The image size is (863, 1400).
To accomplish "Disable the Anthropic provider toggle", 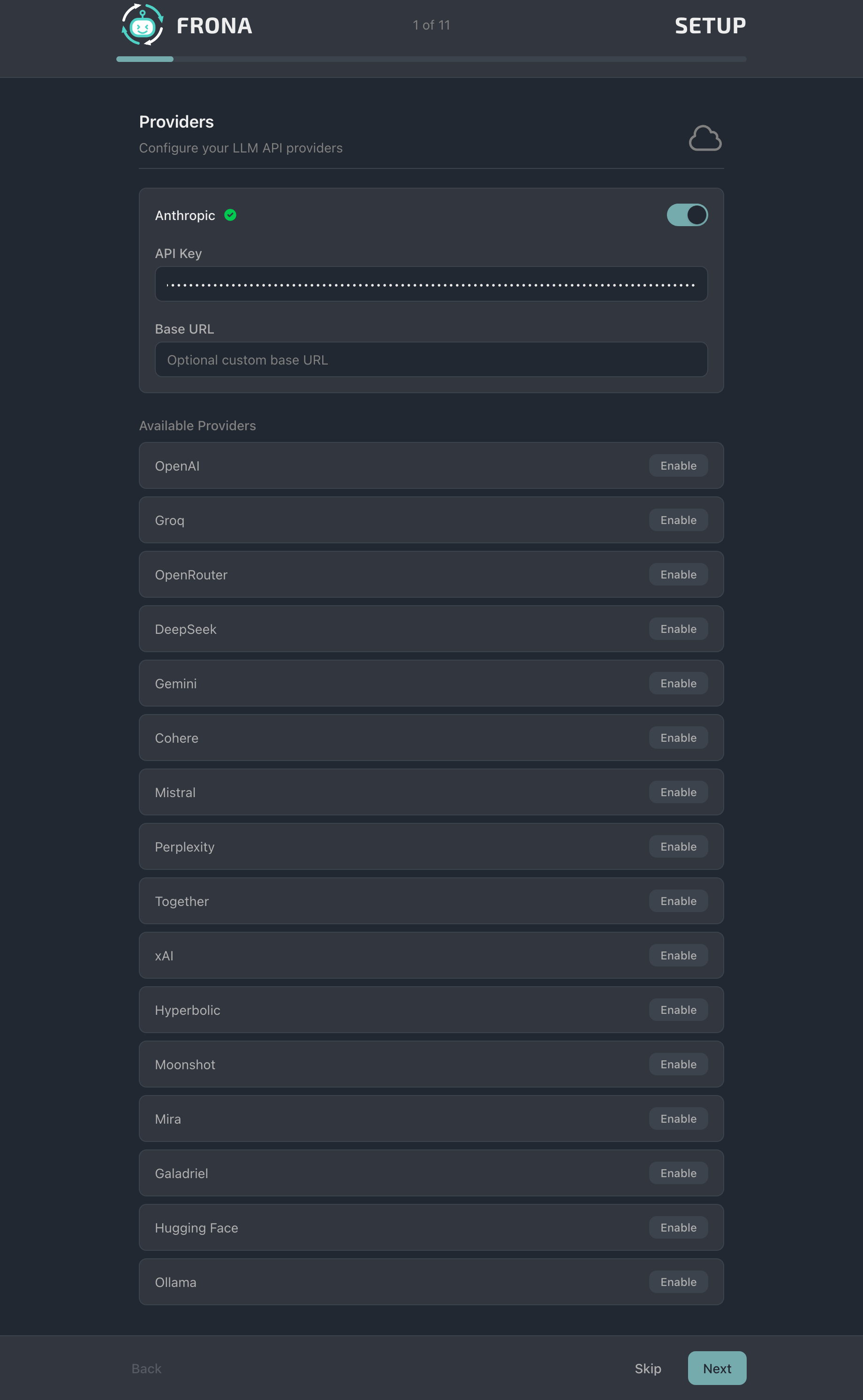I will click(x=687, y=215).
